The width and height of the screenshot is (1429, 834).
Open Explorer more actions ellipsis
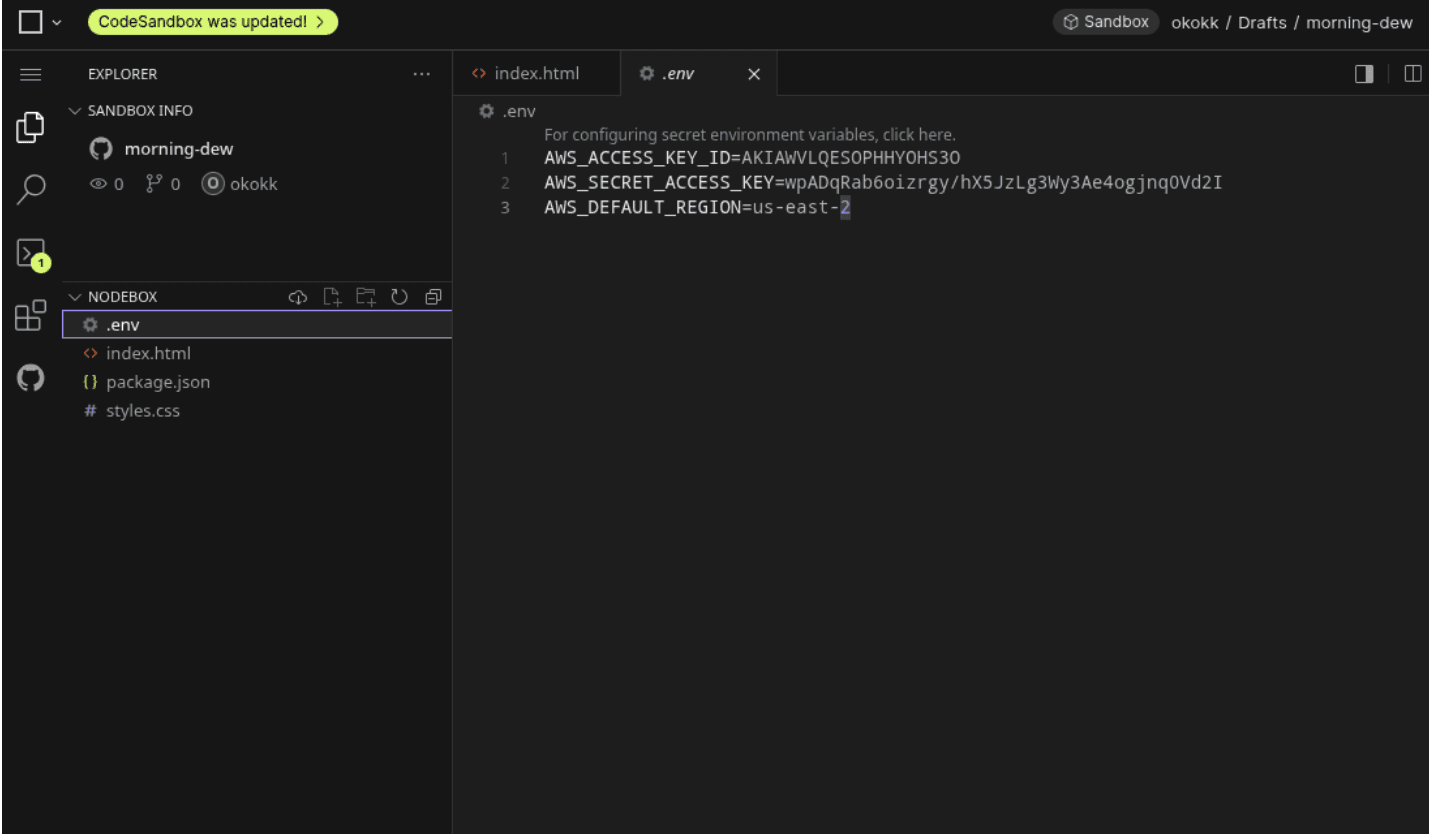(422, 74)
